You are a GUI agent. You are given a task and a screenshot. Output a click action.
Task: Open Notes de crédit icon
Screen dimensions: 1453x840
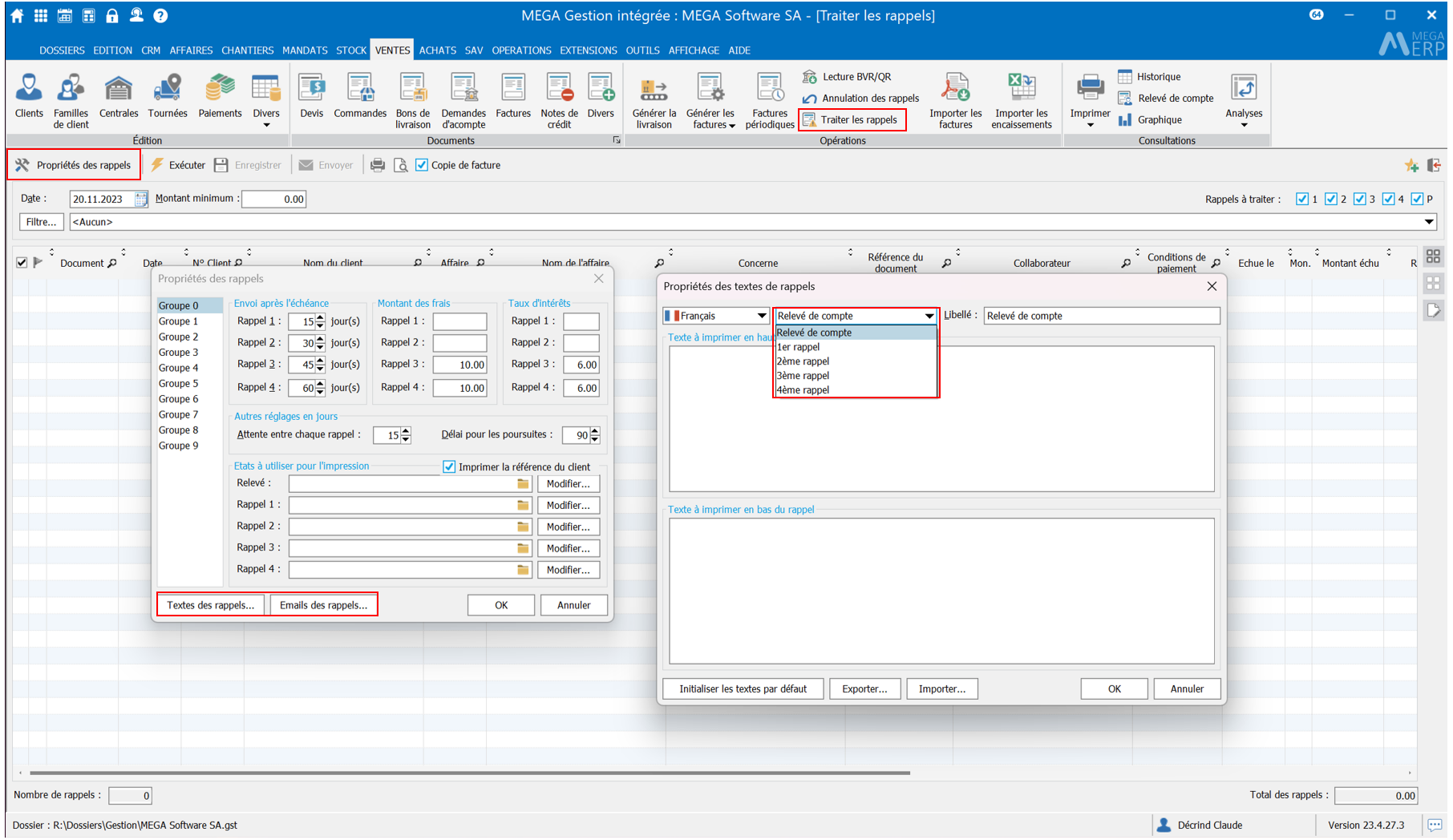[x=559, y=101]
